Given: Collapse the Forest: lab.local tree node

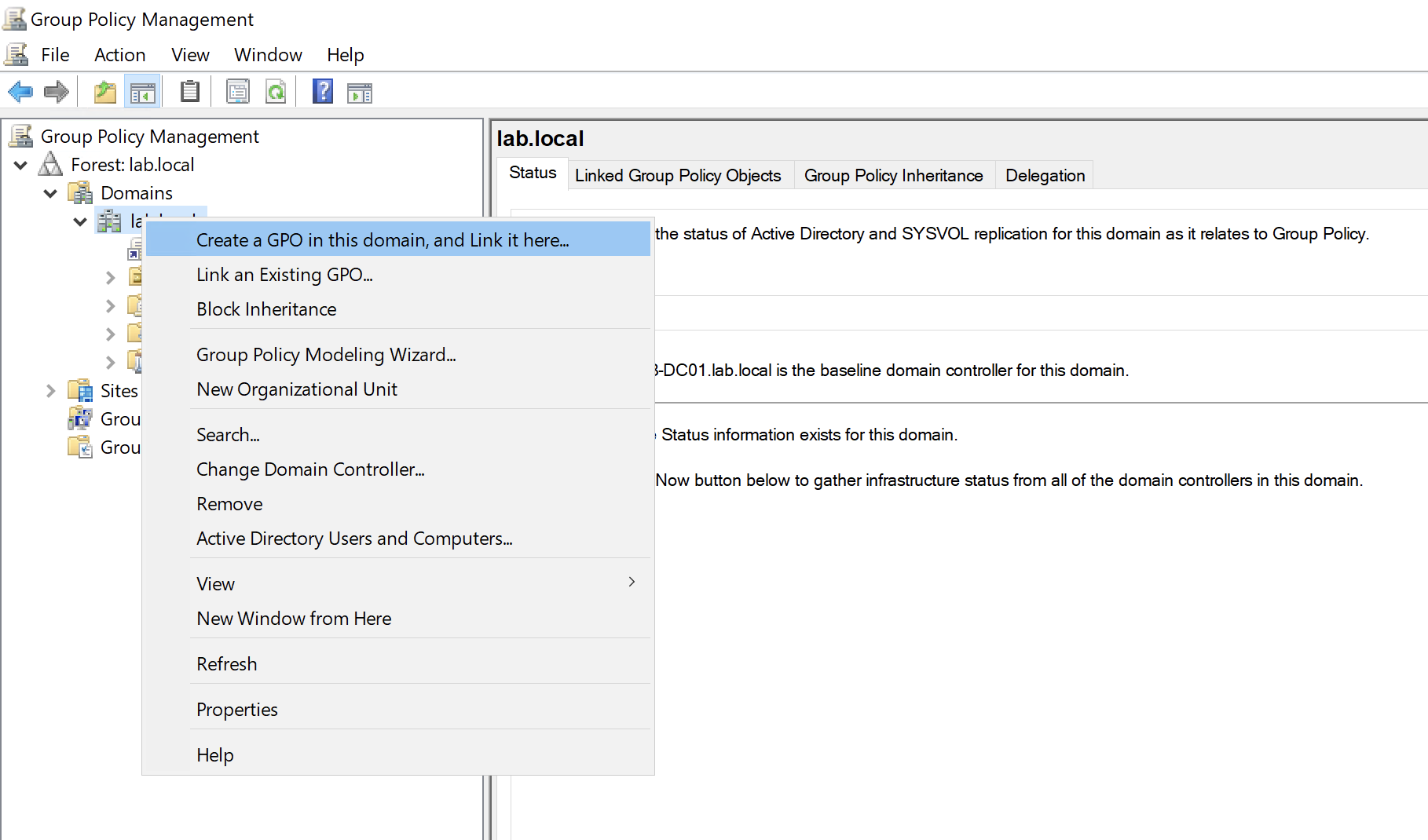Looking at the screenshot, I should 21,166.
